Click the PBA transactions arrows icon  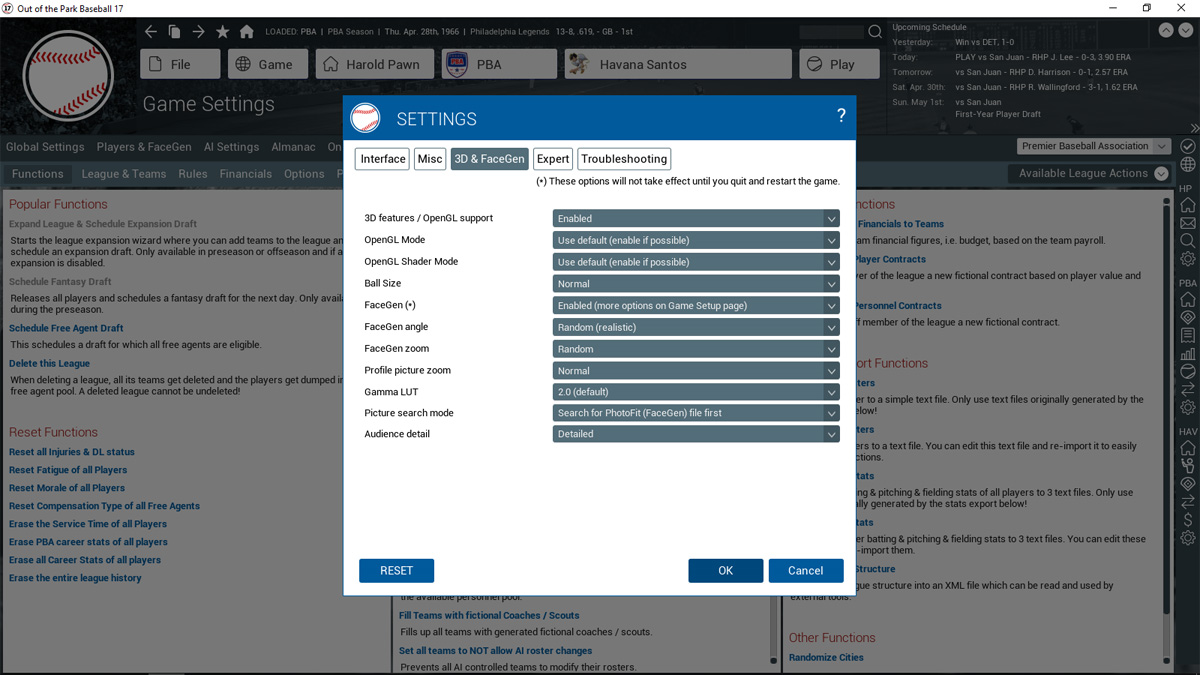point(1188,390)
